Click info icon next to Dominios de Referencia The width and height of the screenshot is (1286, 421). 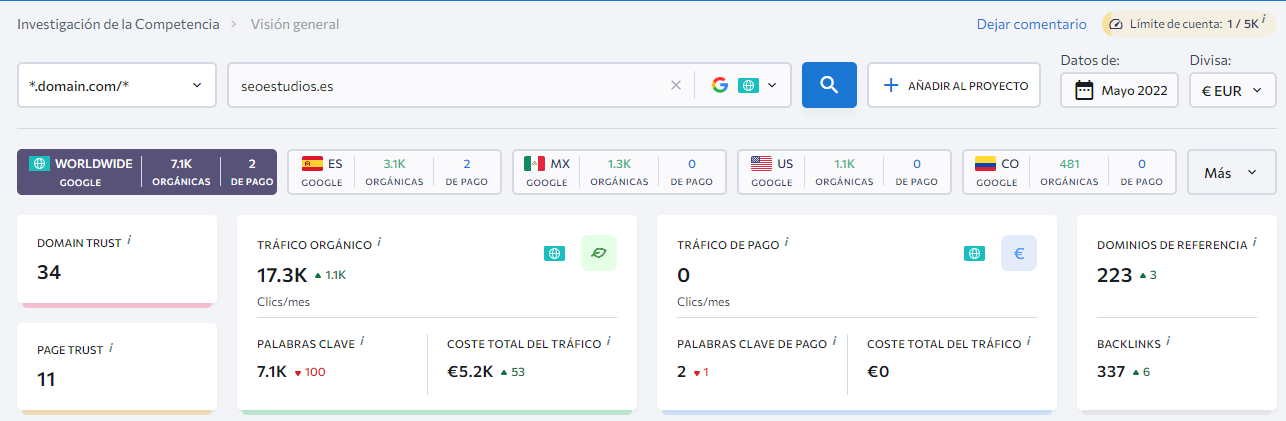(x=1255, y=242)
